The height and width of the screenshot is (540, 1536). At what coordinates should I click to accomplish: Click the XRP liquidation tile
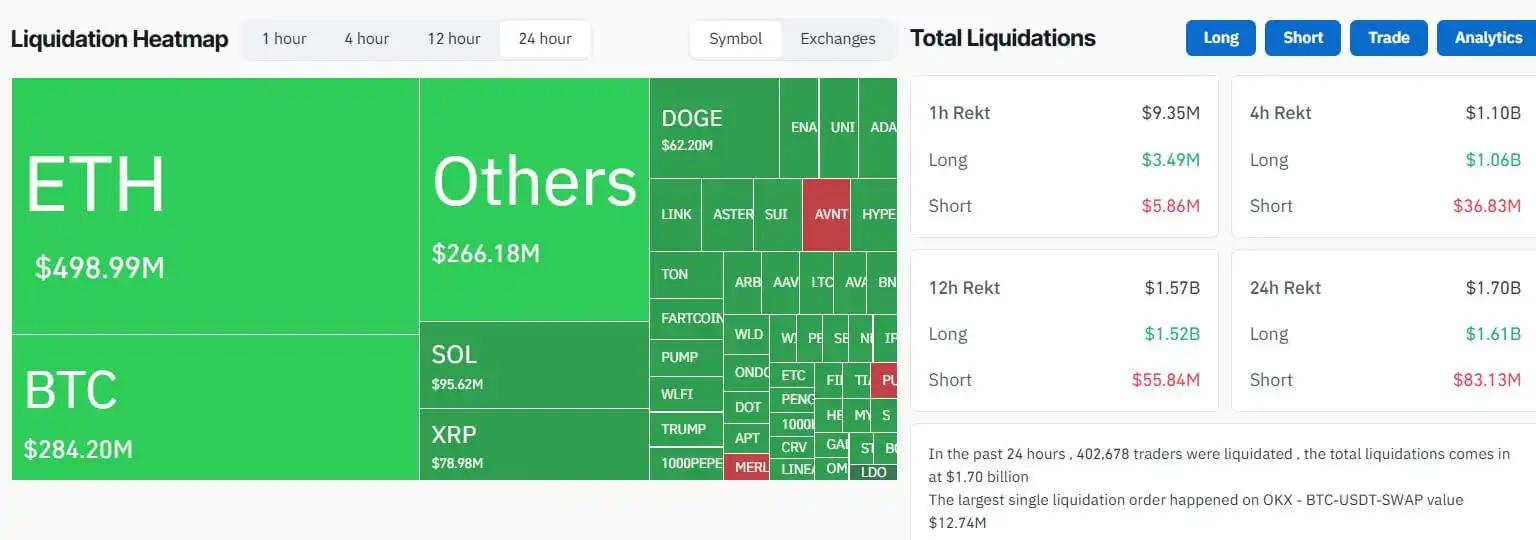[534, 445]
